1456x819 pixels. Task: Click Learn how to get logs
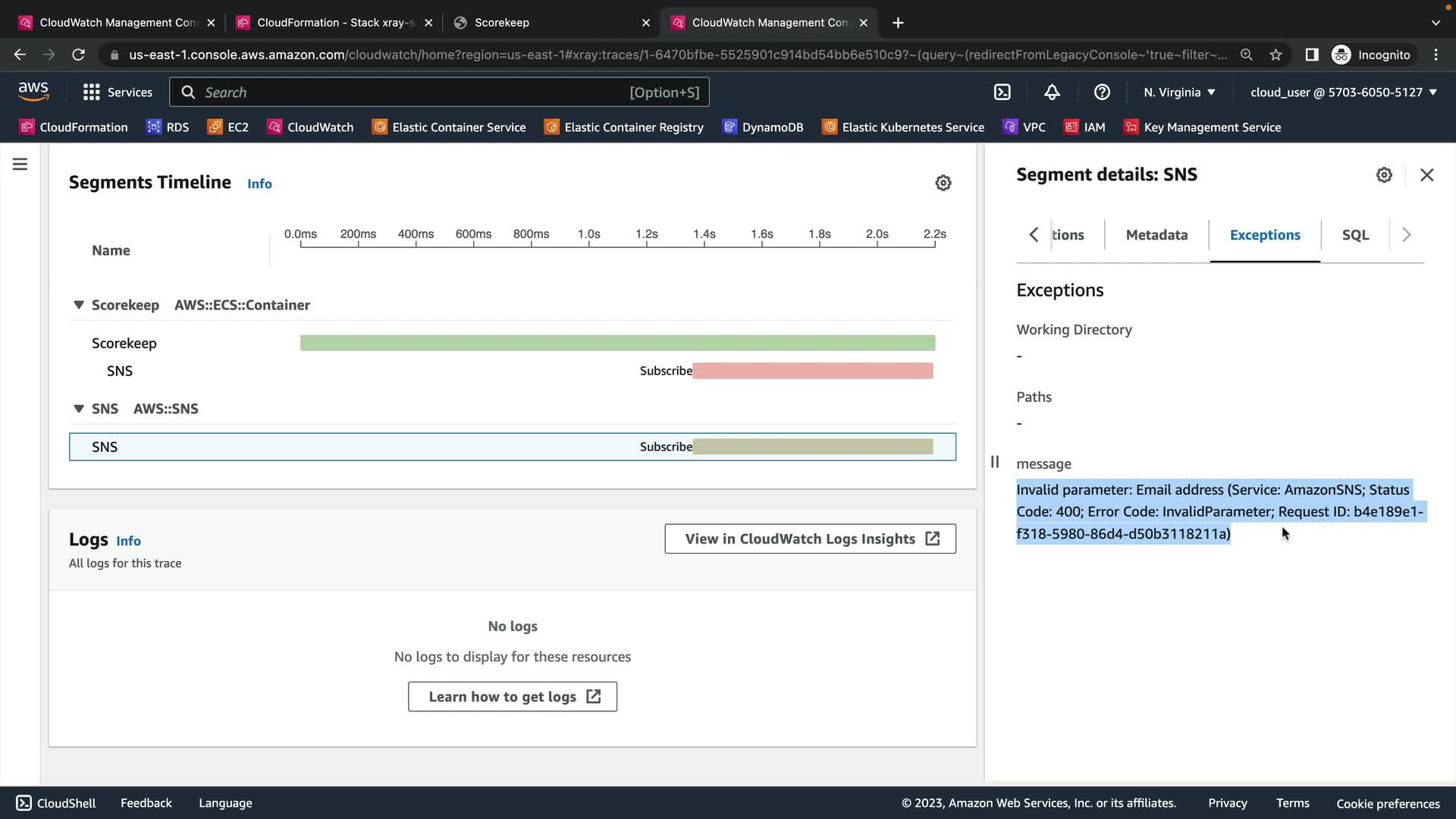point(513,697)
